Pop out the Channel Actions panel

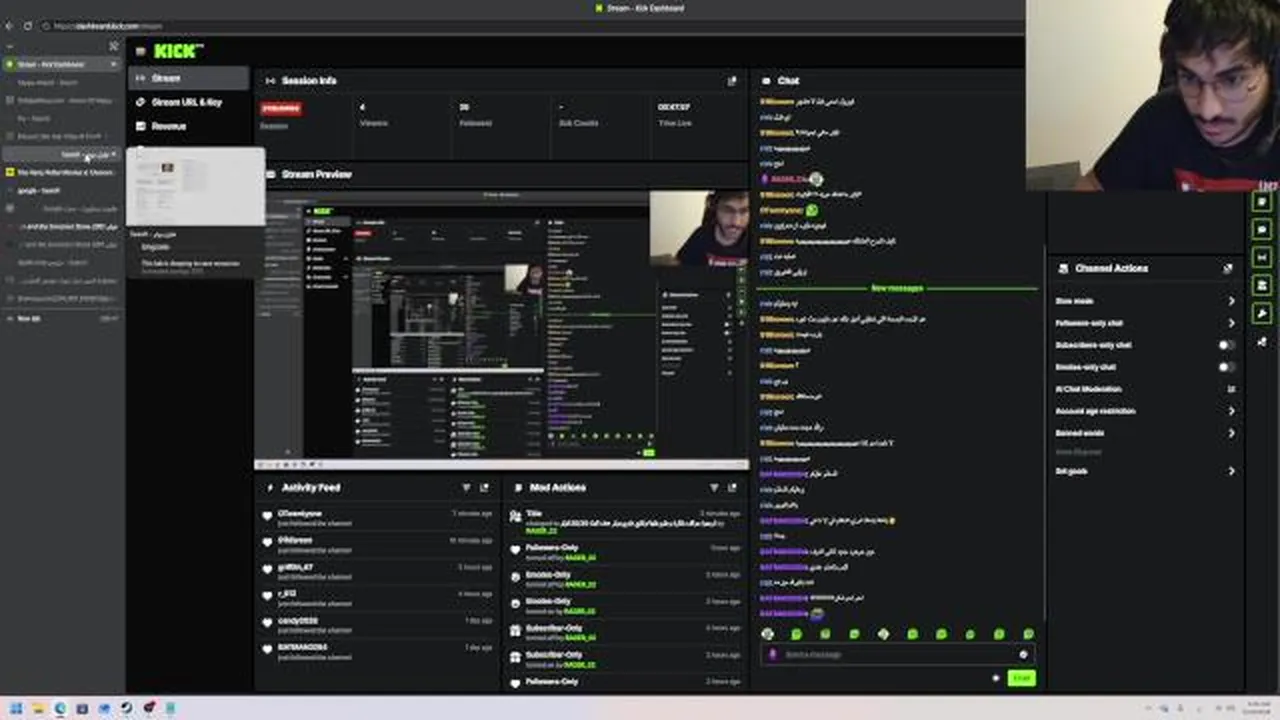(x=1228, y=269)
